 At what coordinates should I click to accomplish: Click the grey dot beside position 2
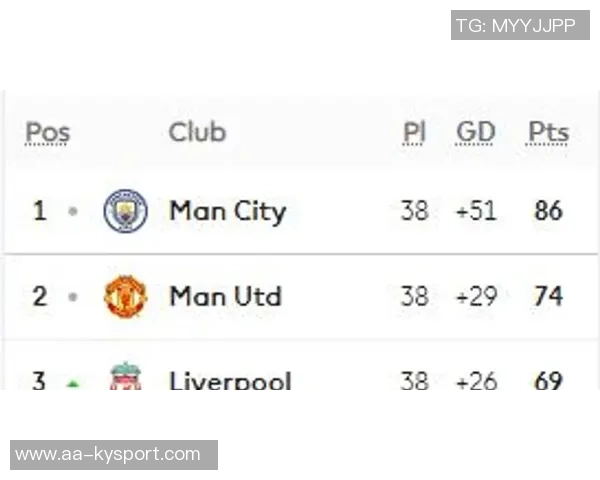coord(72,297)
